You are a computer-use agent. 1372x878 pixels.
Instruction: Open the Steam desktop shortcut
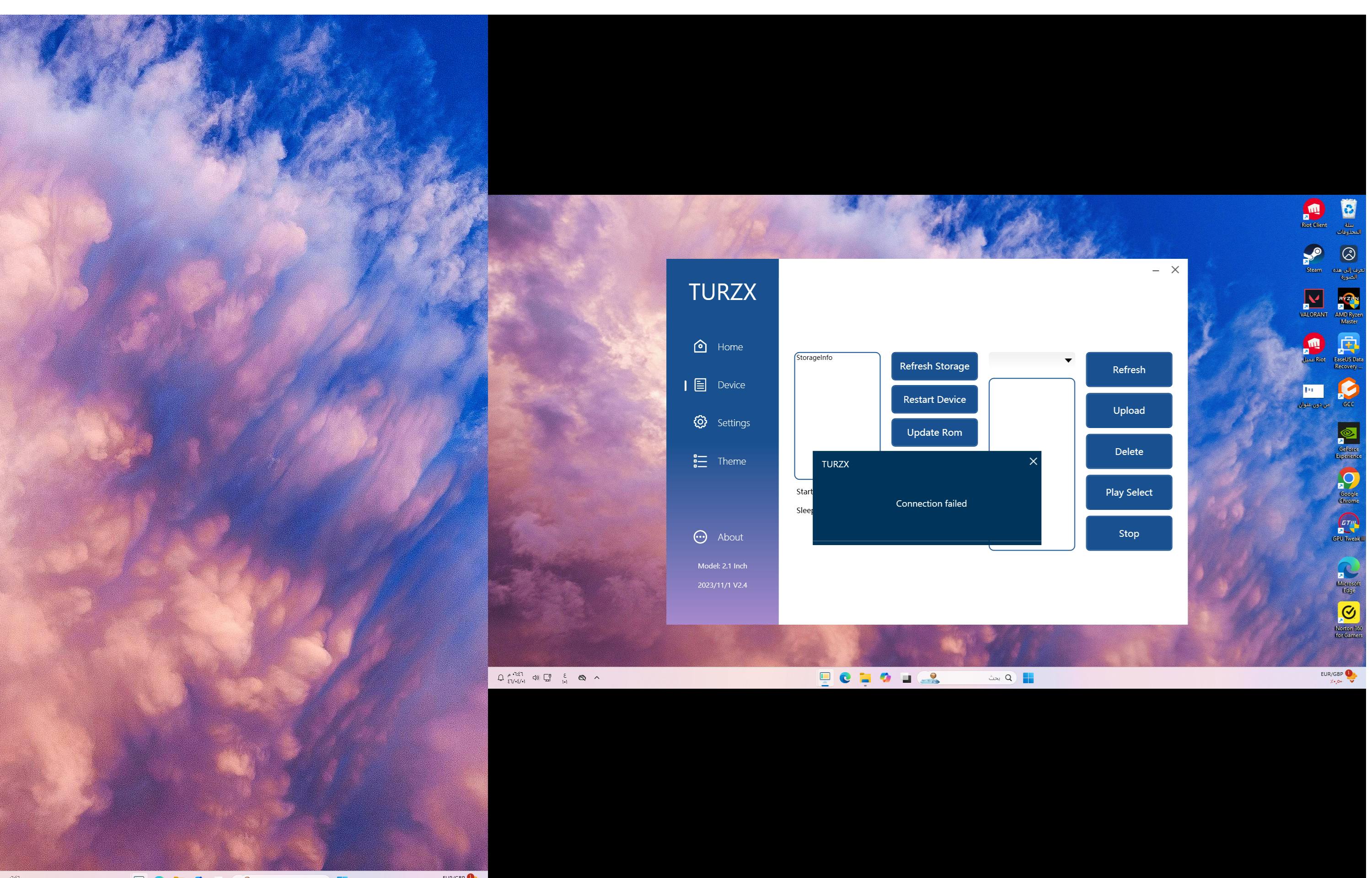point(1313,258)
